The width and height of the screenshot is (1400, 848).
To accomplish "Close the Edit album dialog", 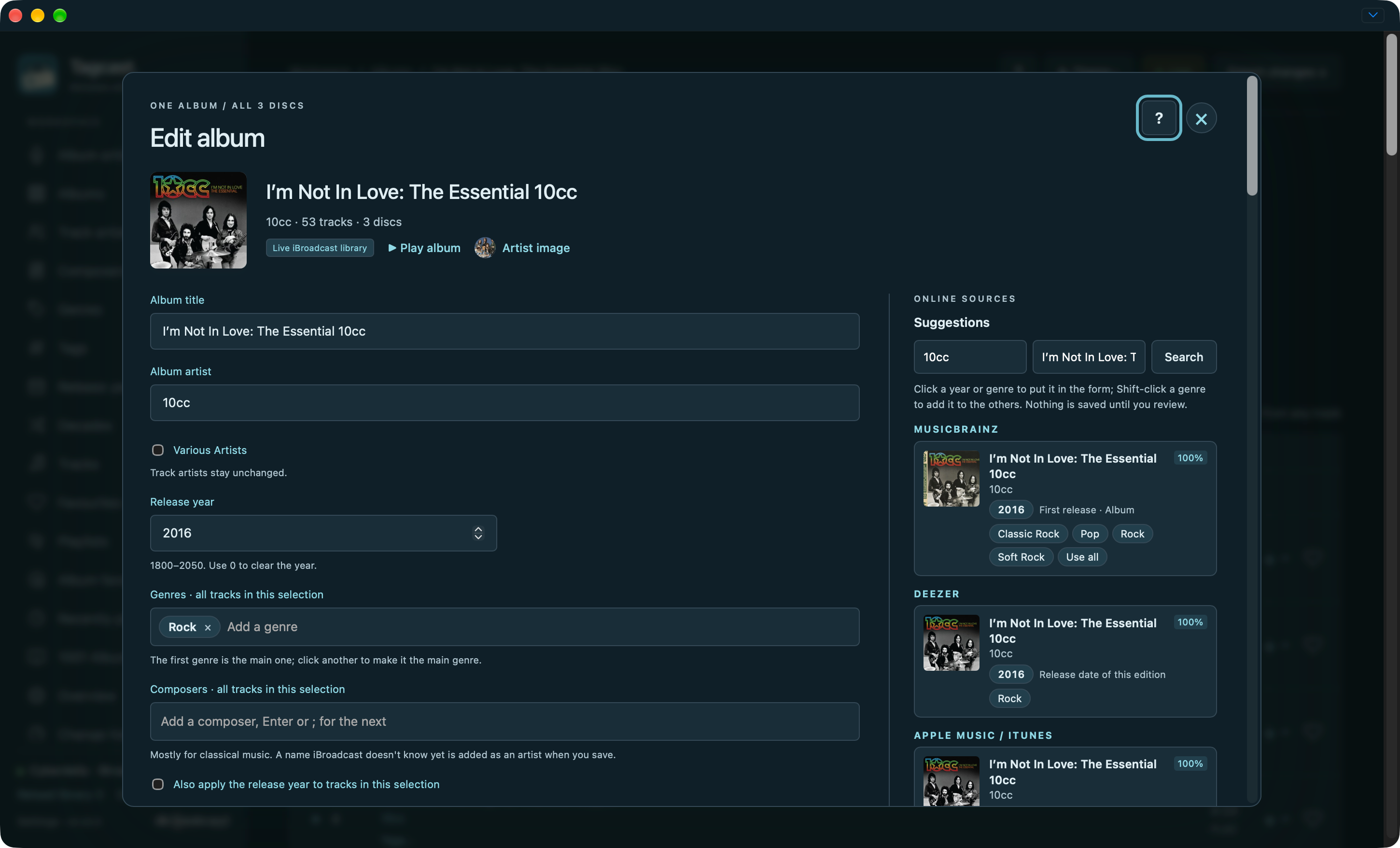I will click(1201, 118).
